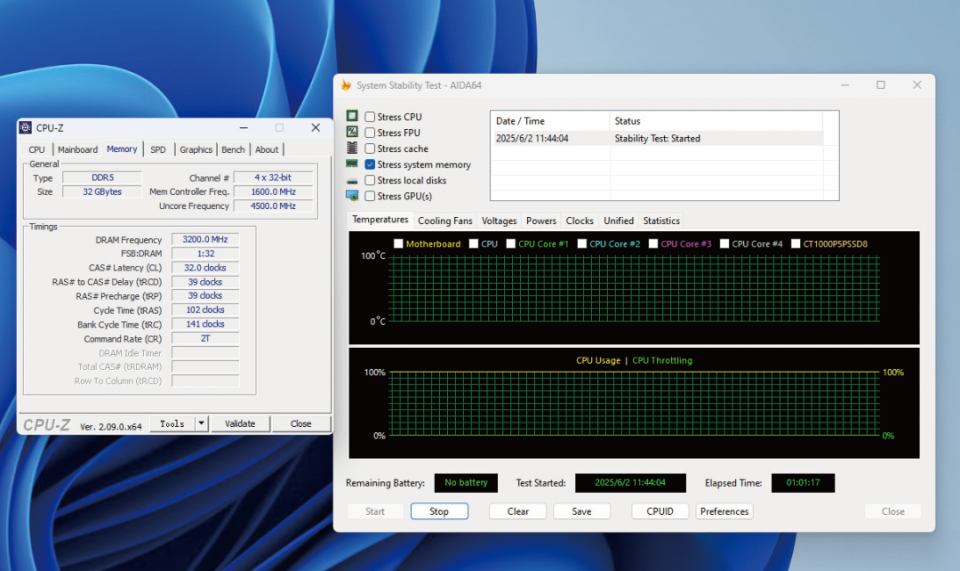
Task: Open the CPU-Z Tools dropdown arrow
Action: tap(201, 424)
